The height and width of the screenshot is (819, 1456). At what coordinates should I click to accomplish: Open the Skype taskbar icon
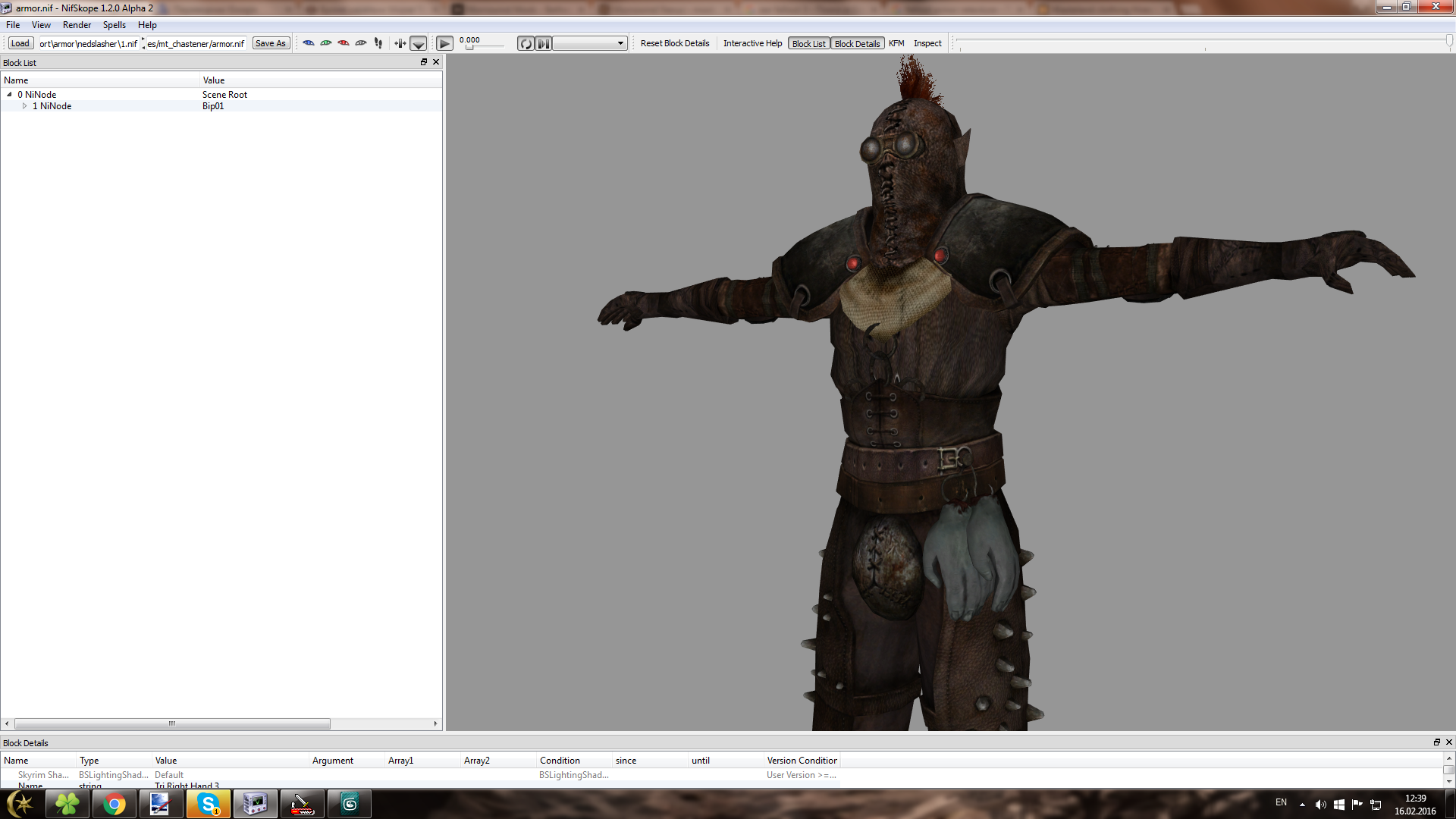208,804
